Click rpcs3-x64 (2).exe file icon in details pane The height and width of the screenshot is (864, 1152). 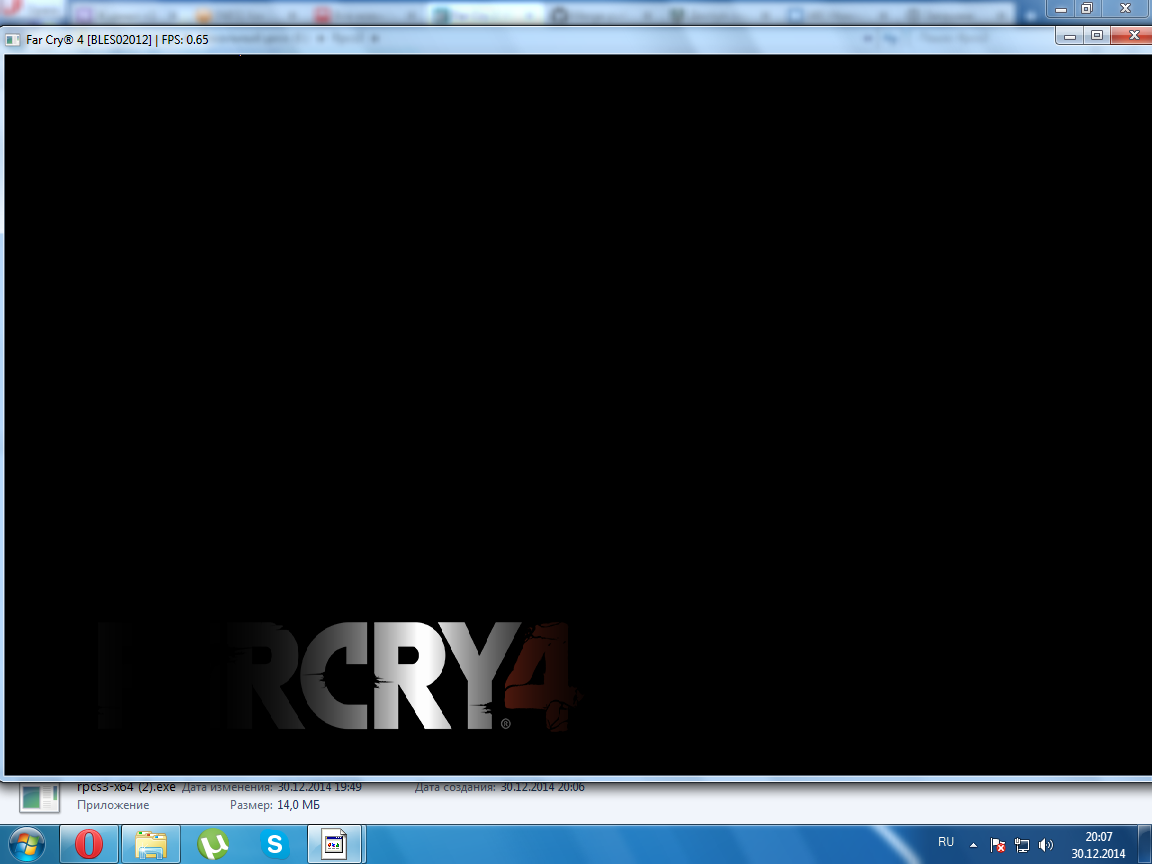(x=39, y=796)
